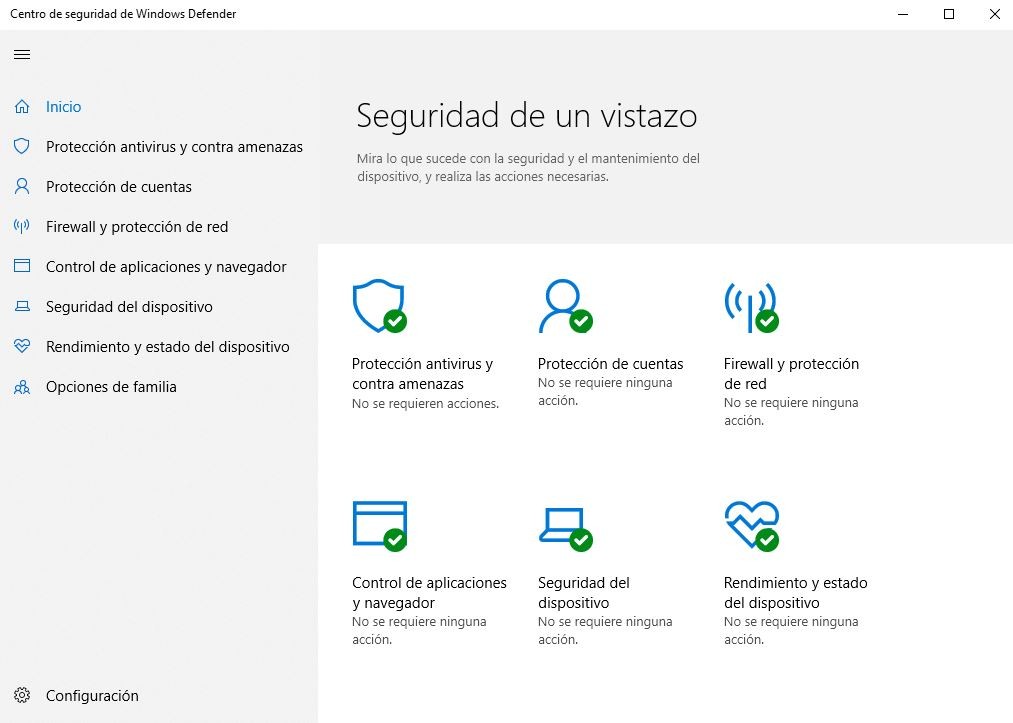Screen dimensions: 1013x723
Task: Maximize the Windows Defender window
Action: click(949, 14)
